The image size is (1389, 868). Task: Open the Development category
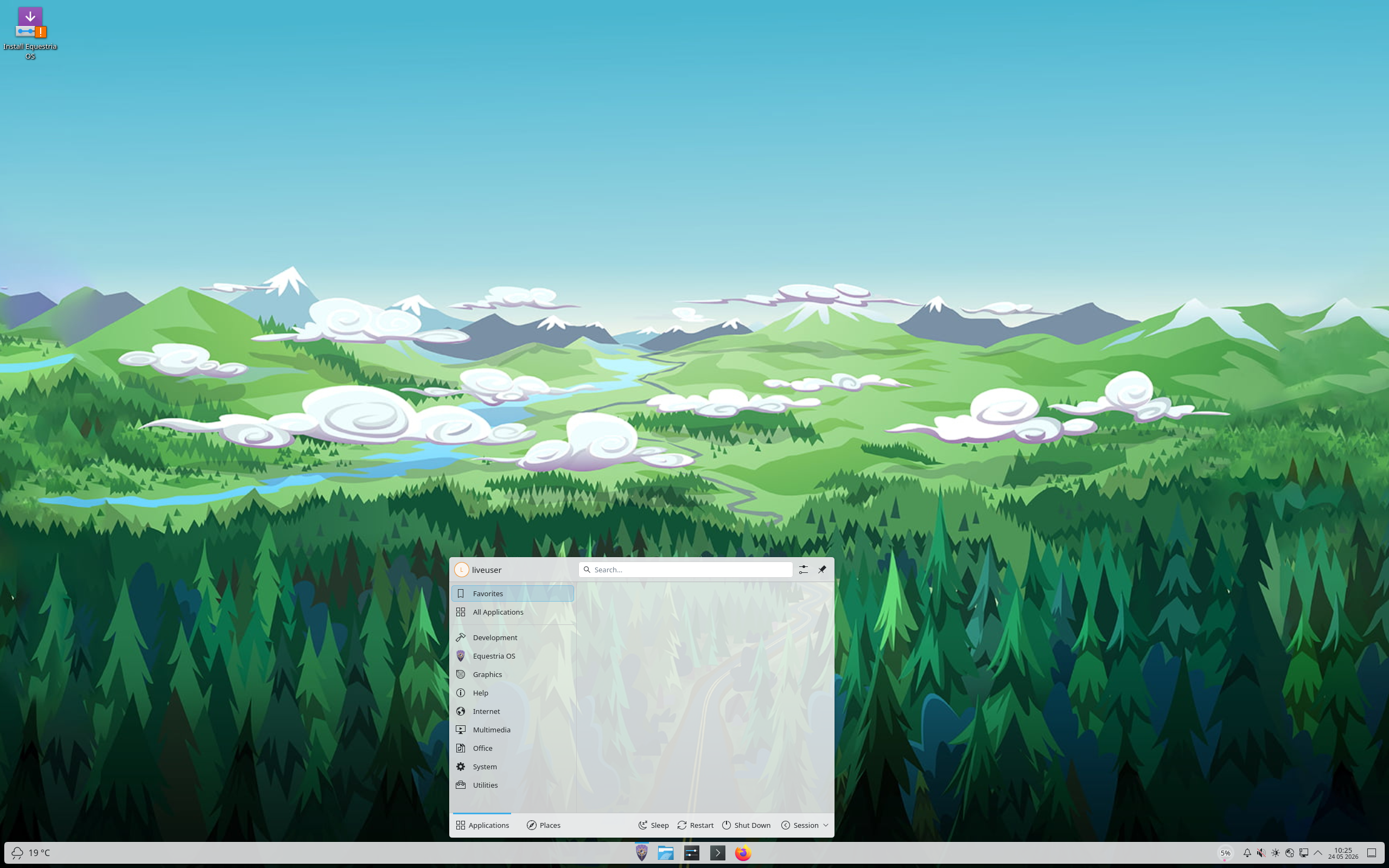coord(513,637)
